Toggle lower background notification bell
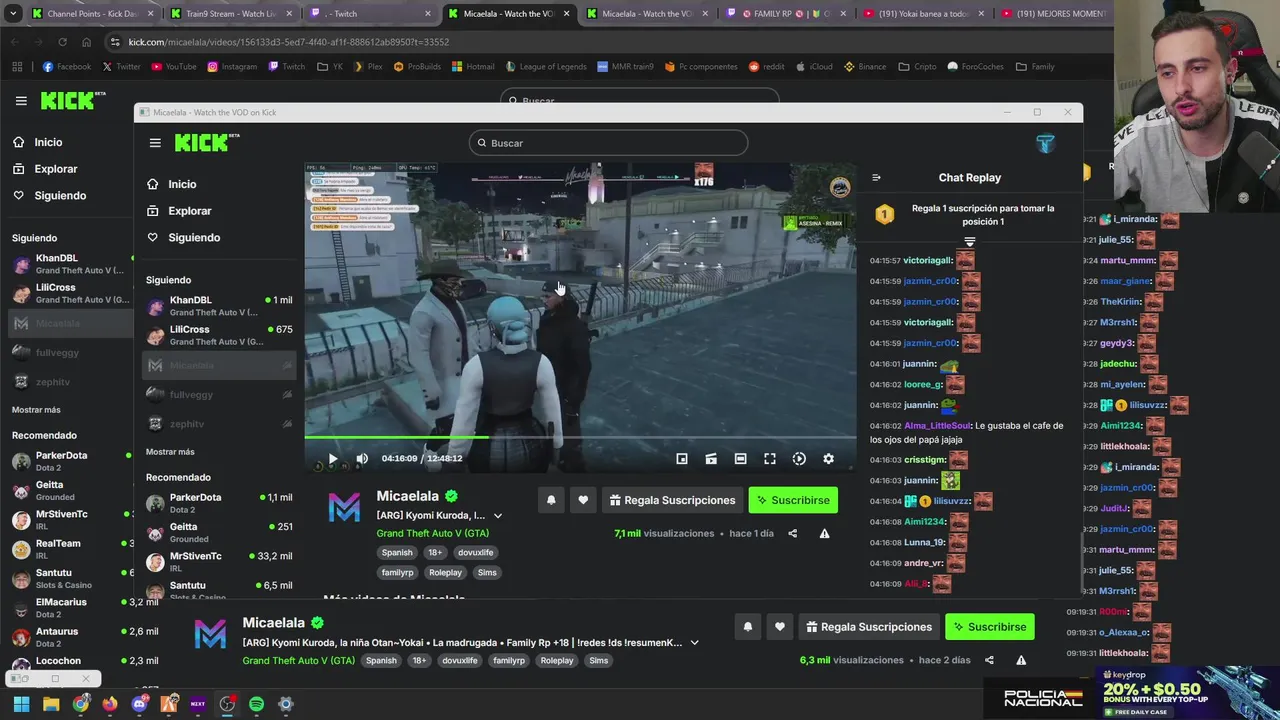The height and width of the screenshot is (720, 1280). (x=747, y=627)
